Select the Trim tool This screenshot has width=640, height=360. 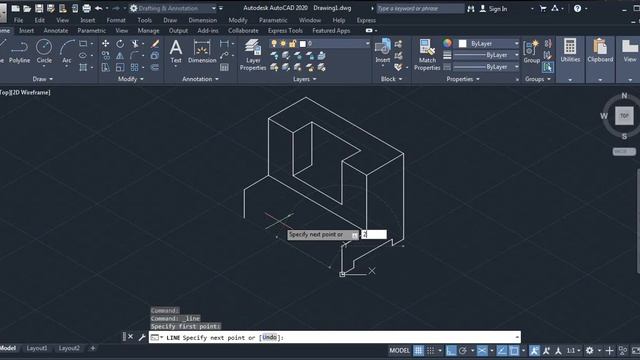pos(135,44)
